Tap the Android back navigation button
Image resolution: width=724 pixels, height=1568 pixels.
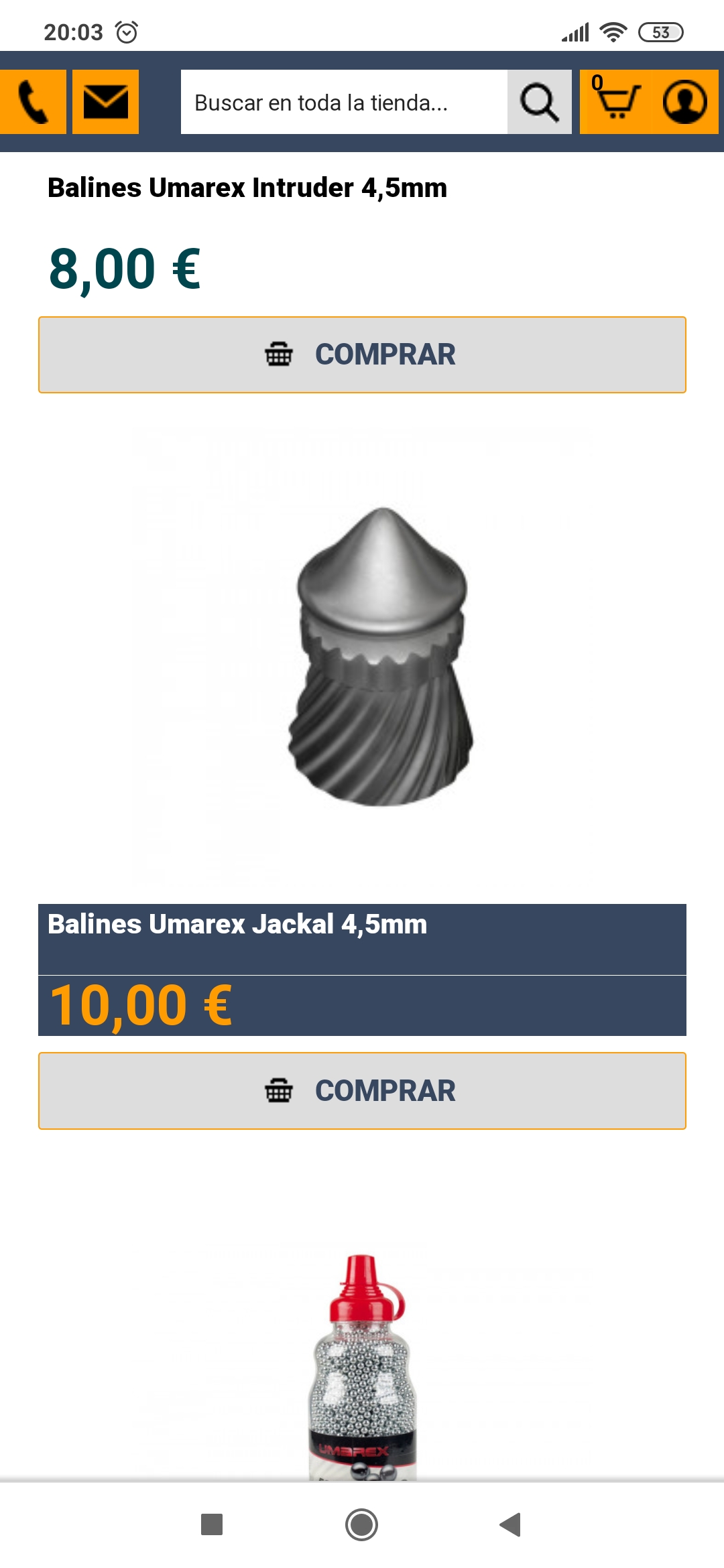(510, 1524)
